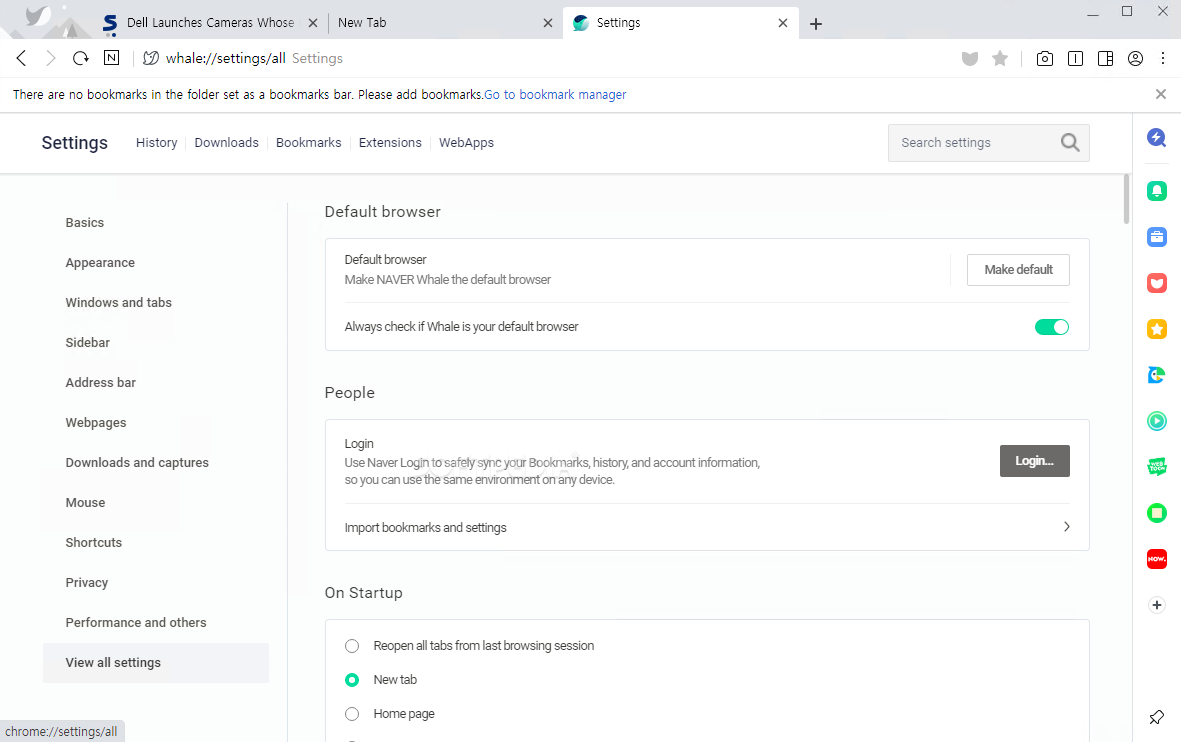Image resolution: width=1181 pixels, height=742 pixels.
Task: Open Basics in settings sidebar
Action: coord(84,222)
